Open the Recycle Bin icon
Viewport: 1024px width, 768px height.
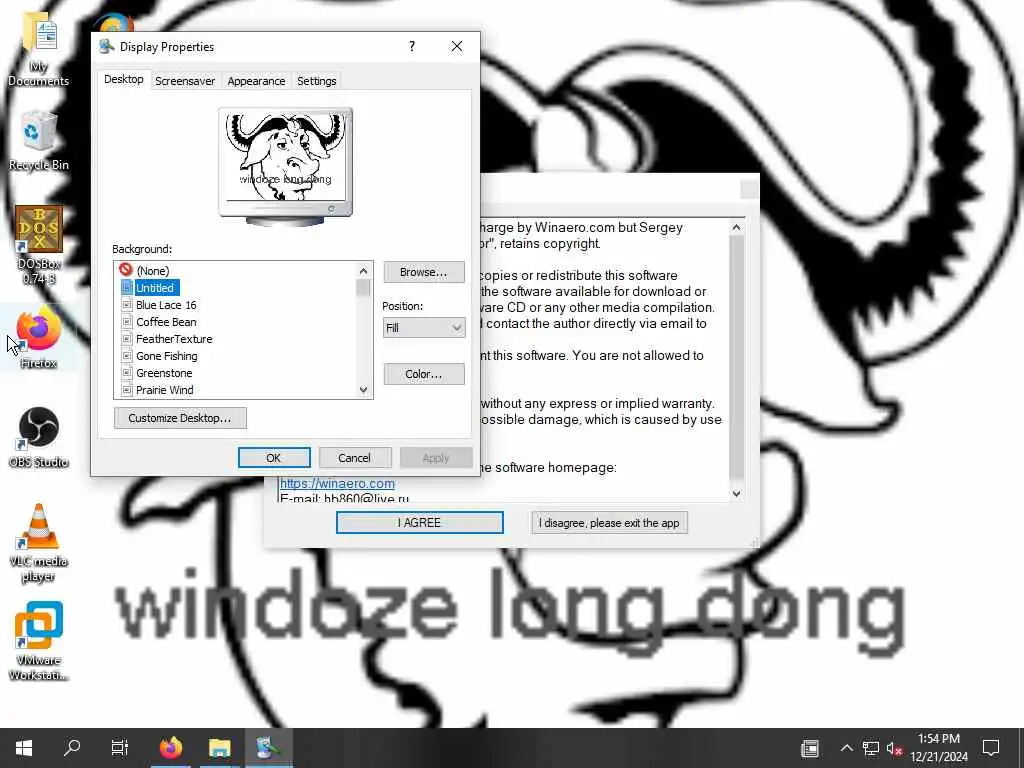(x=39, y=140)
